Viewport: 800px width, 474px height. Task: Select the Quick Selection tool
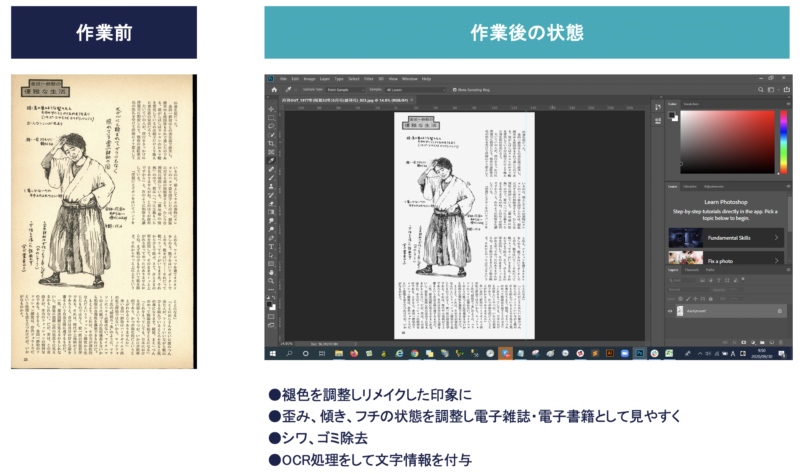[271, 135]
